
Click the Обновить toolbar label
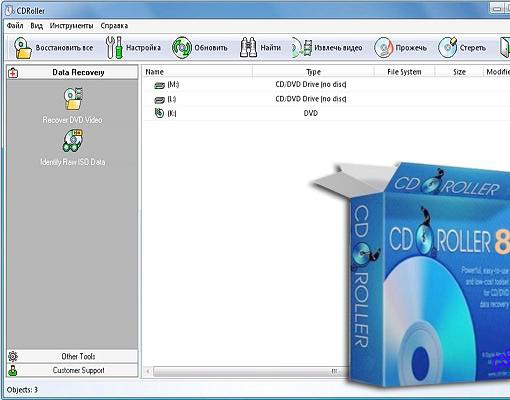(211, 48)
